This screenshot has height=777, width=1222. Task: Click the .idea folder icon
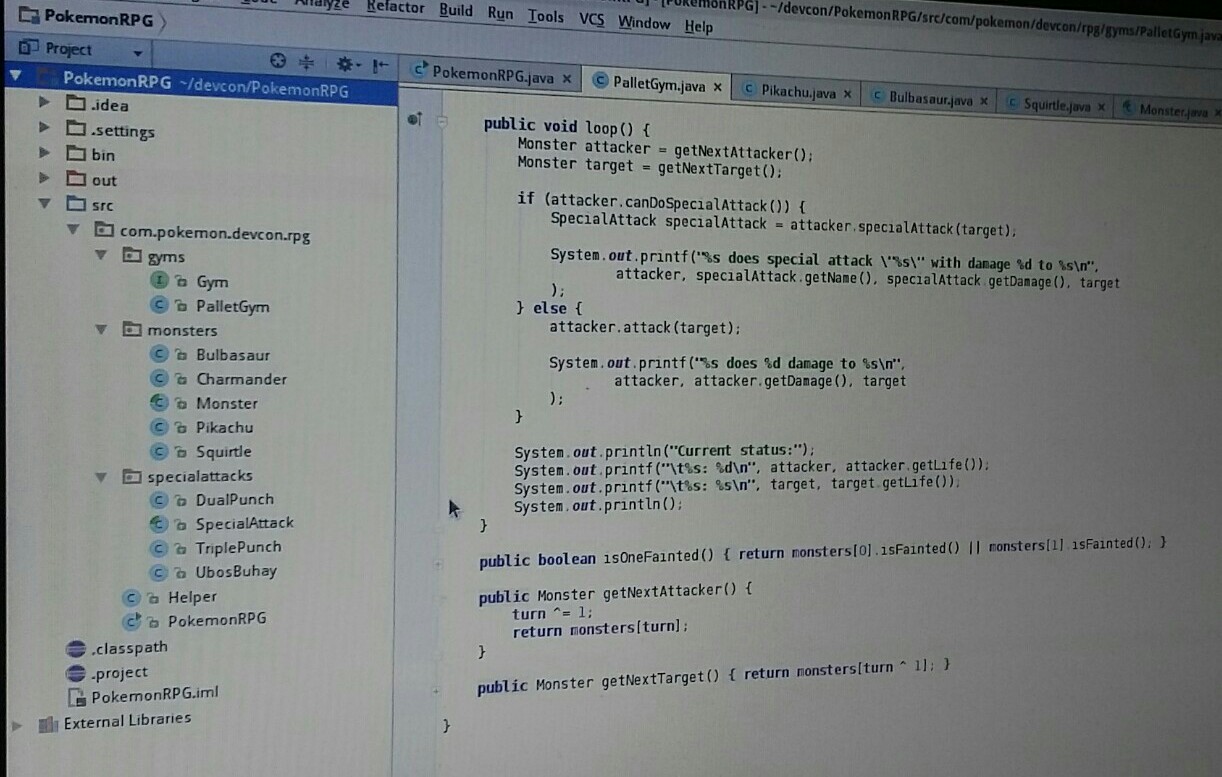click(x=75, y=102)
